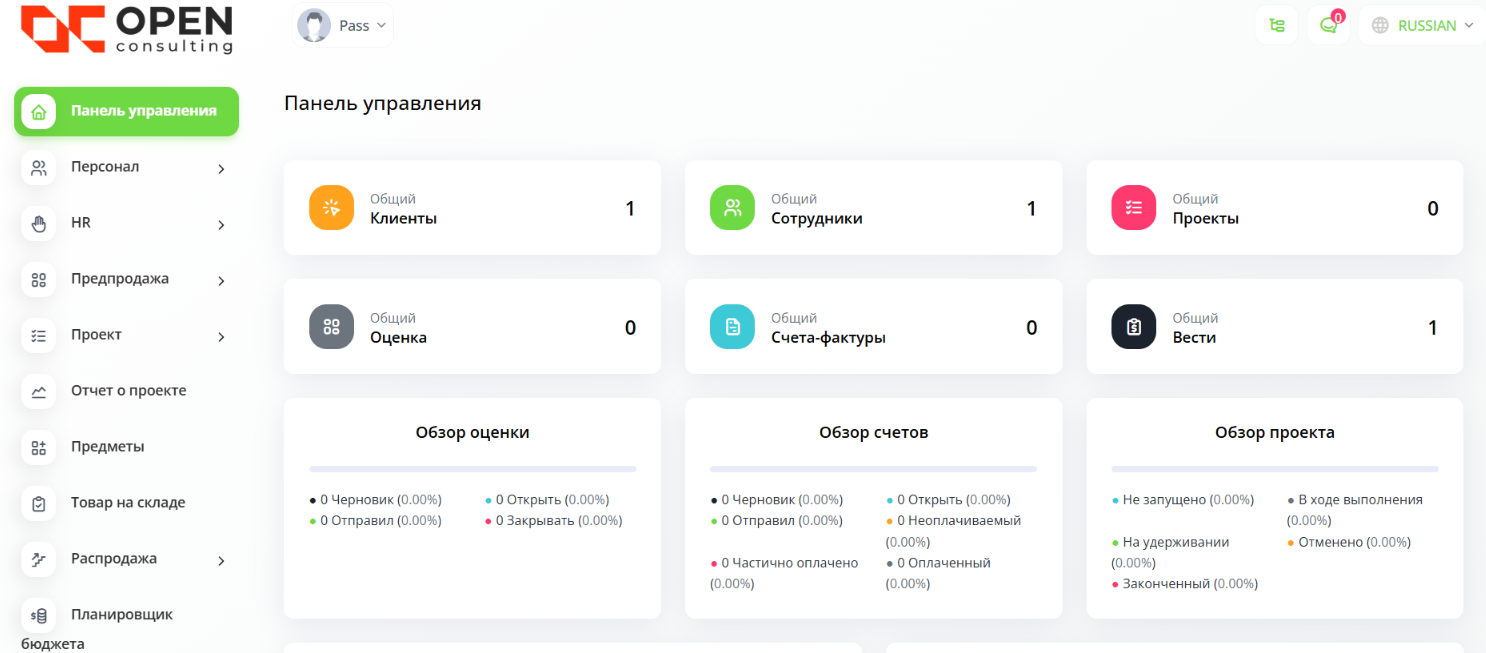Click the Обзор счетов progress bar
Image resolution: width=1486 pixels, height=653 pixels.
873,468
